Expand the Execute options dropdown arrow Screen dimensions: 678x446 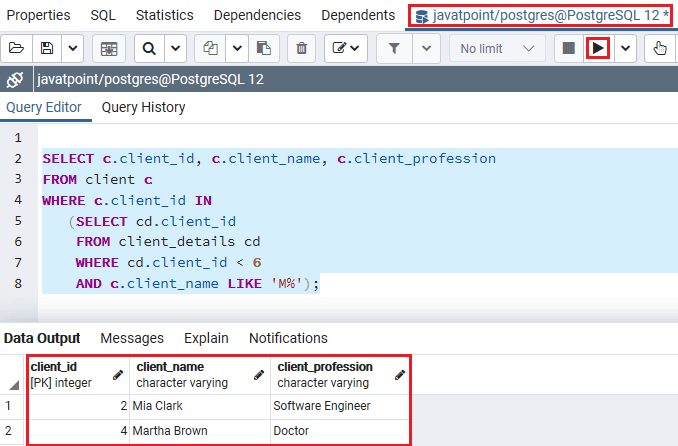click(x=626, y=48)
